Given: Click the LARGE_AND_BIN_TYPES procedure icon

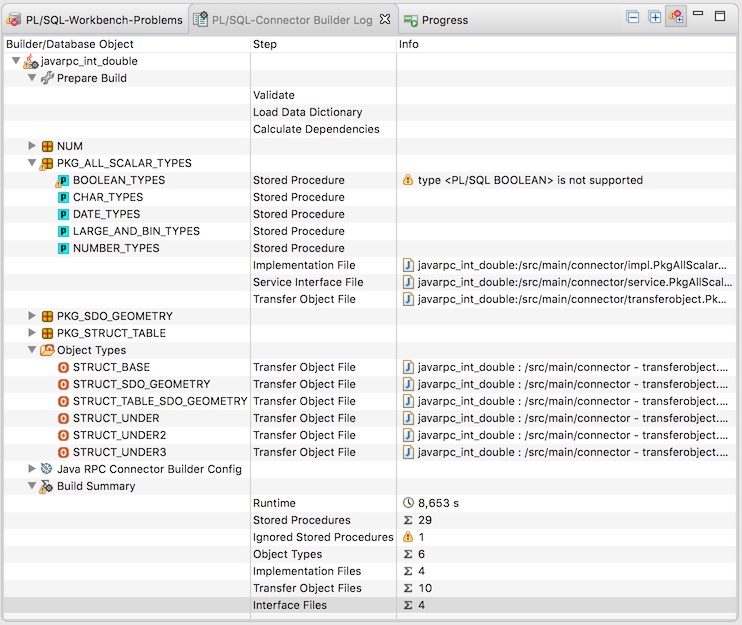Looking at the screenshot, I should [x=63, y=231].
